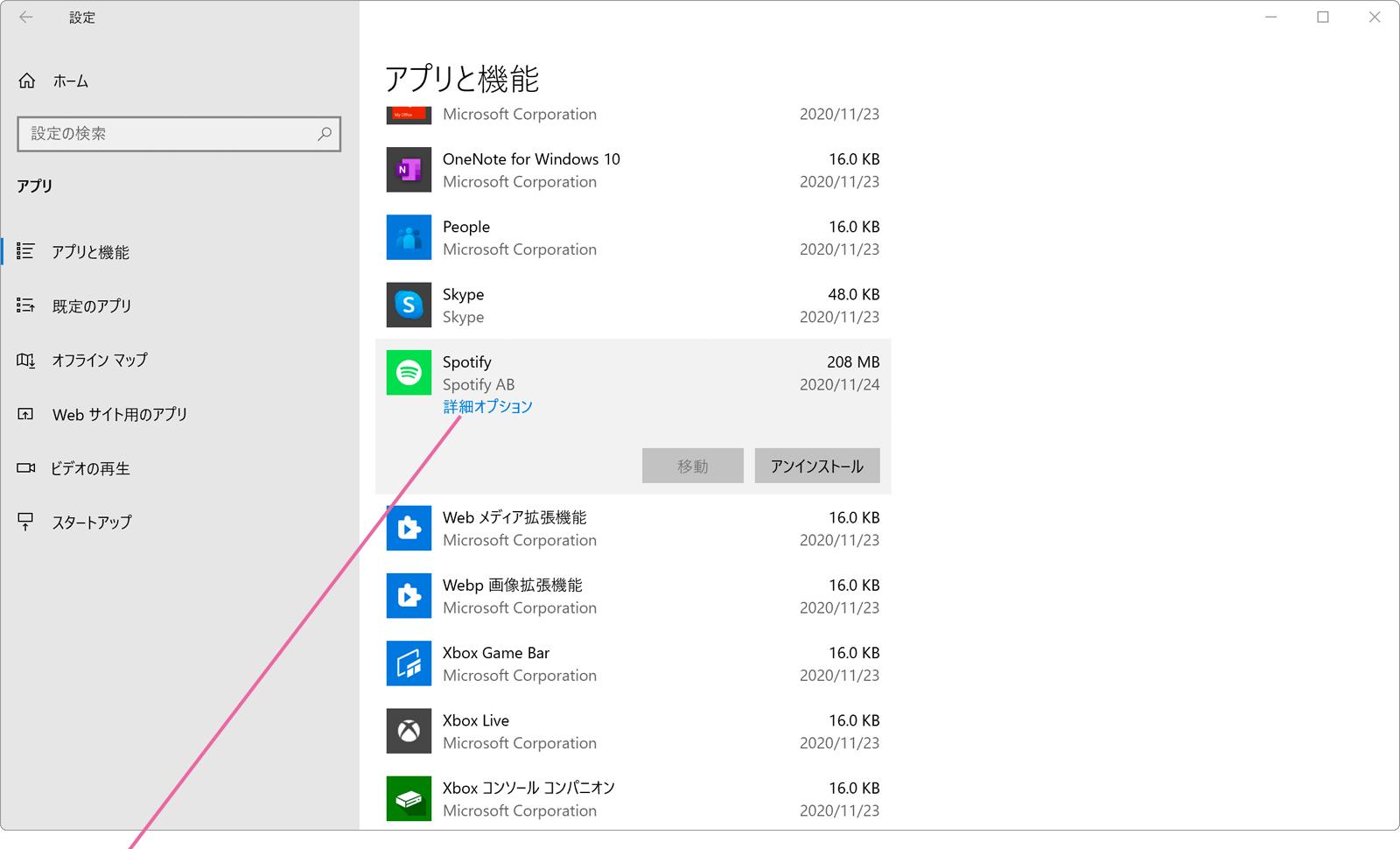The width and height of the screenshot is (1400, 849).
Task: Select the OneNote for Windows 10 entry name
Action: pyautogui.click(x=531, y=159)
